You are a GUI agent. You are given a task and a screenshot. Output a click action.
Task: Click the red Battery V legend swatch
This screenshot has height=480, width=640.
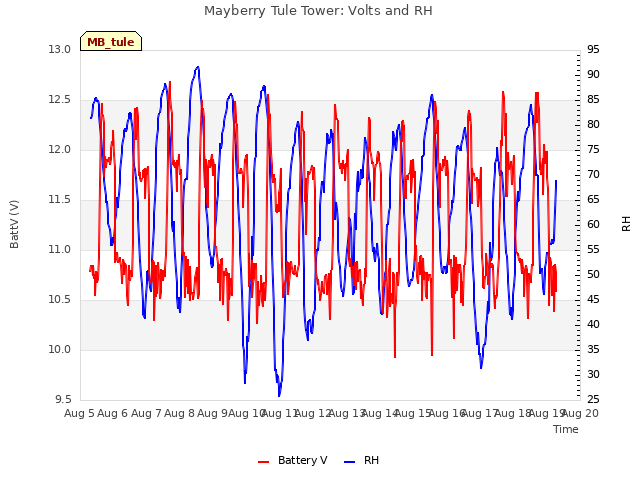coord(264,462)
